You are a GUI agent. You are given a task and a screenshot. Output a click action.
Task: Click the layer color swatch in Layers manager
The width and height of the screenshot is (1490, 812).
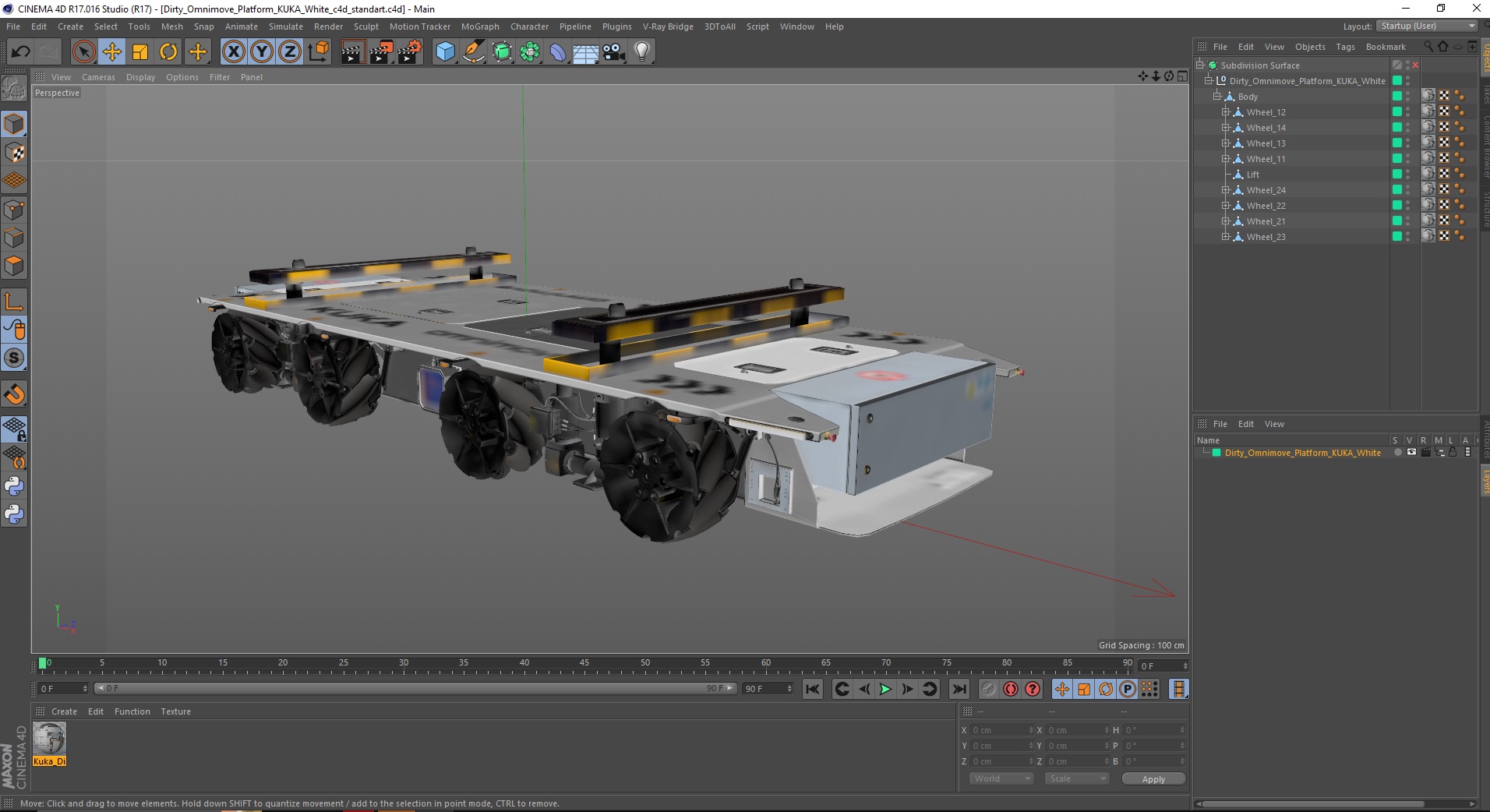pyautogui.click(x=1216, y=453)
